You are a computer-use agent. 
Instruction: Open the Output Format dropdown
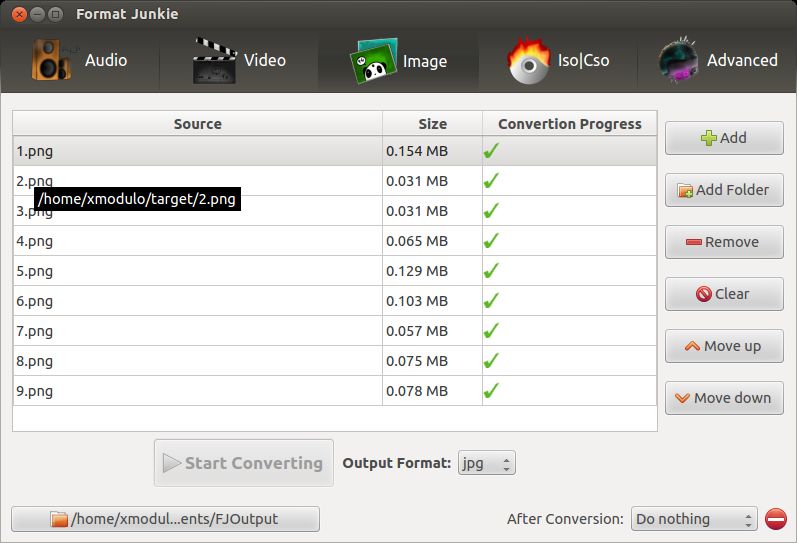486,463
